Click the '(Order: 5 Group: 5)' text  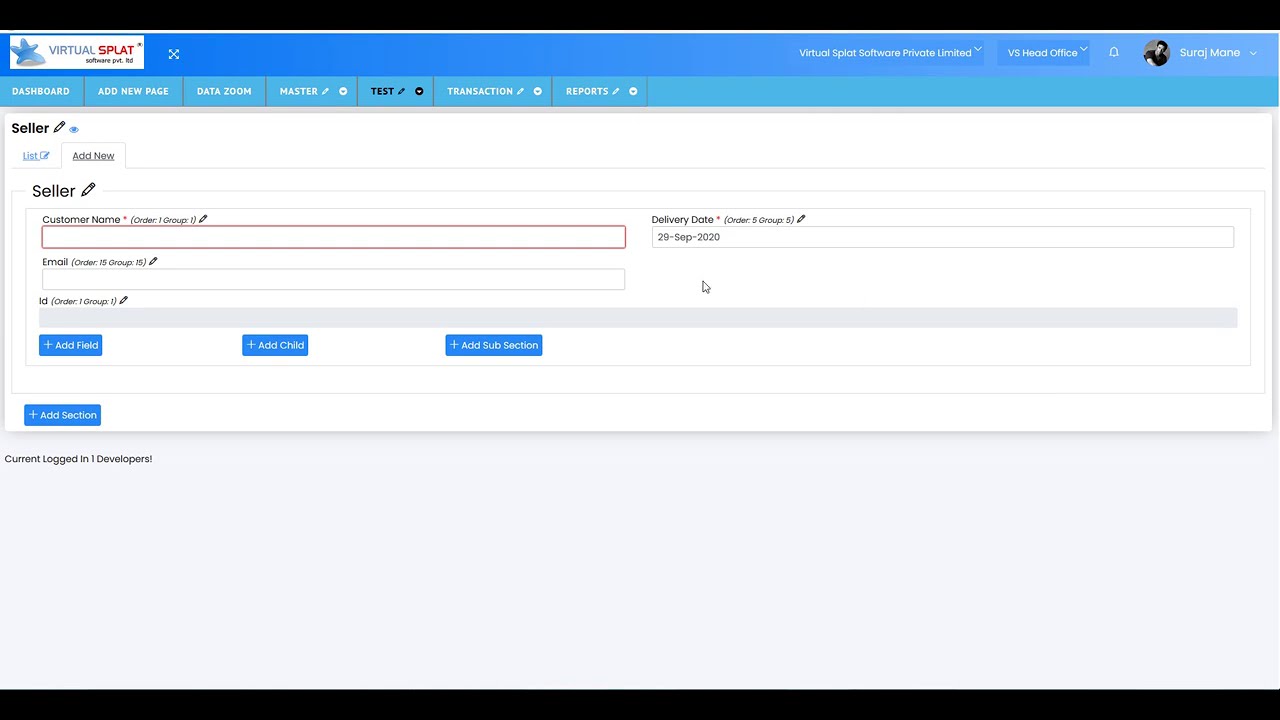759,220
